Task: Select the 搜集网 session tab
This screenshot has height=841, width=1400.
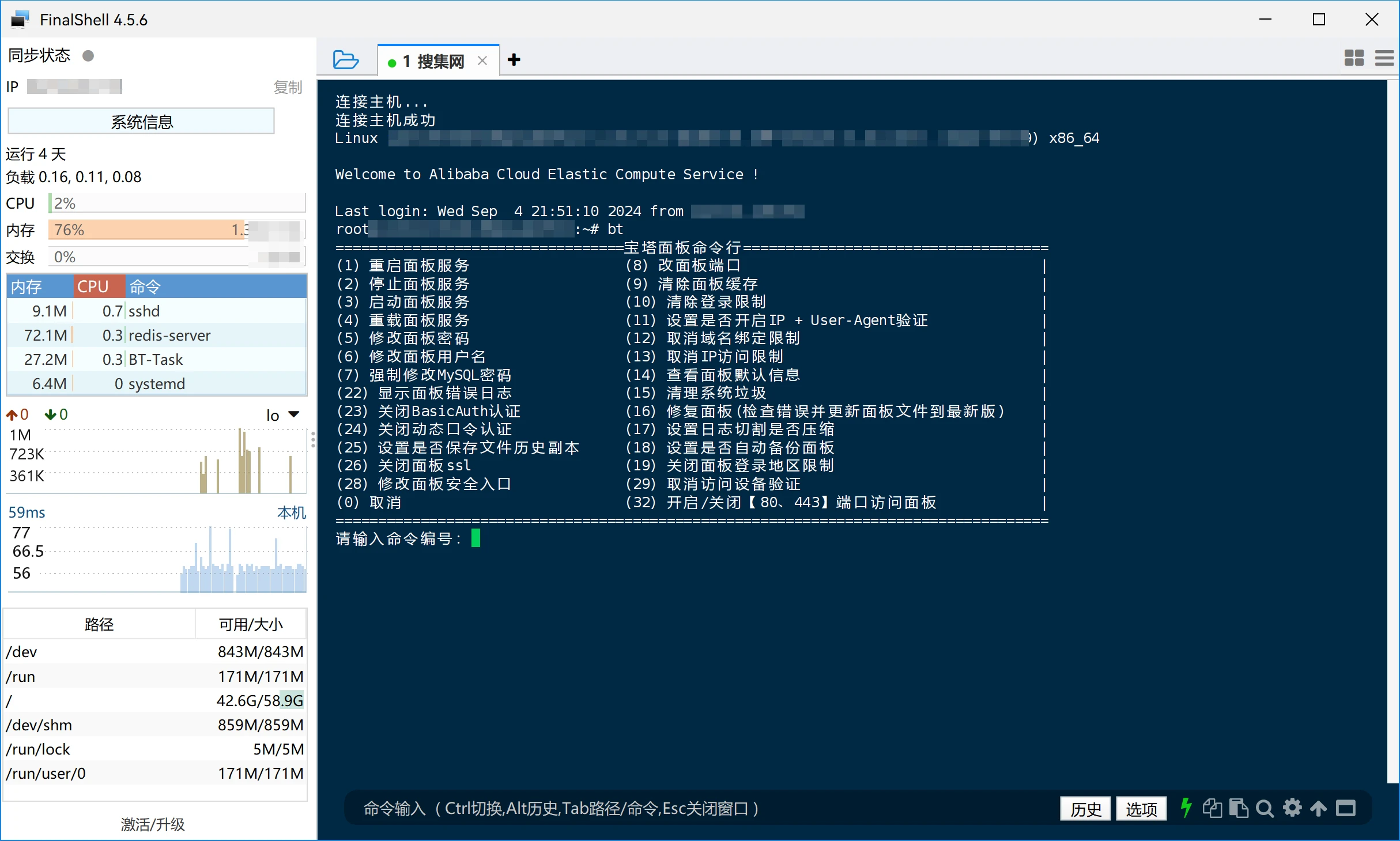Action: 440,61
